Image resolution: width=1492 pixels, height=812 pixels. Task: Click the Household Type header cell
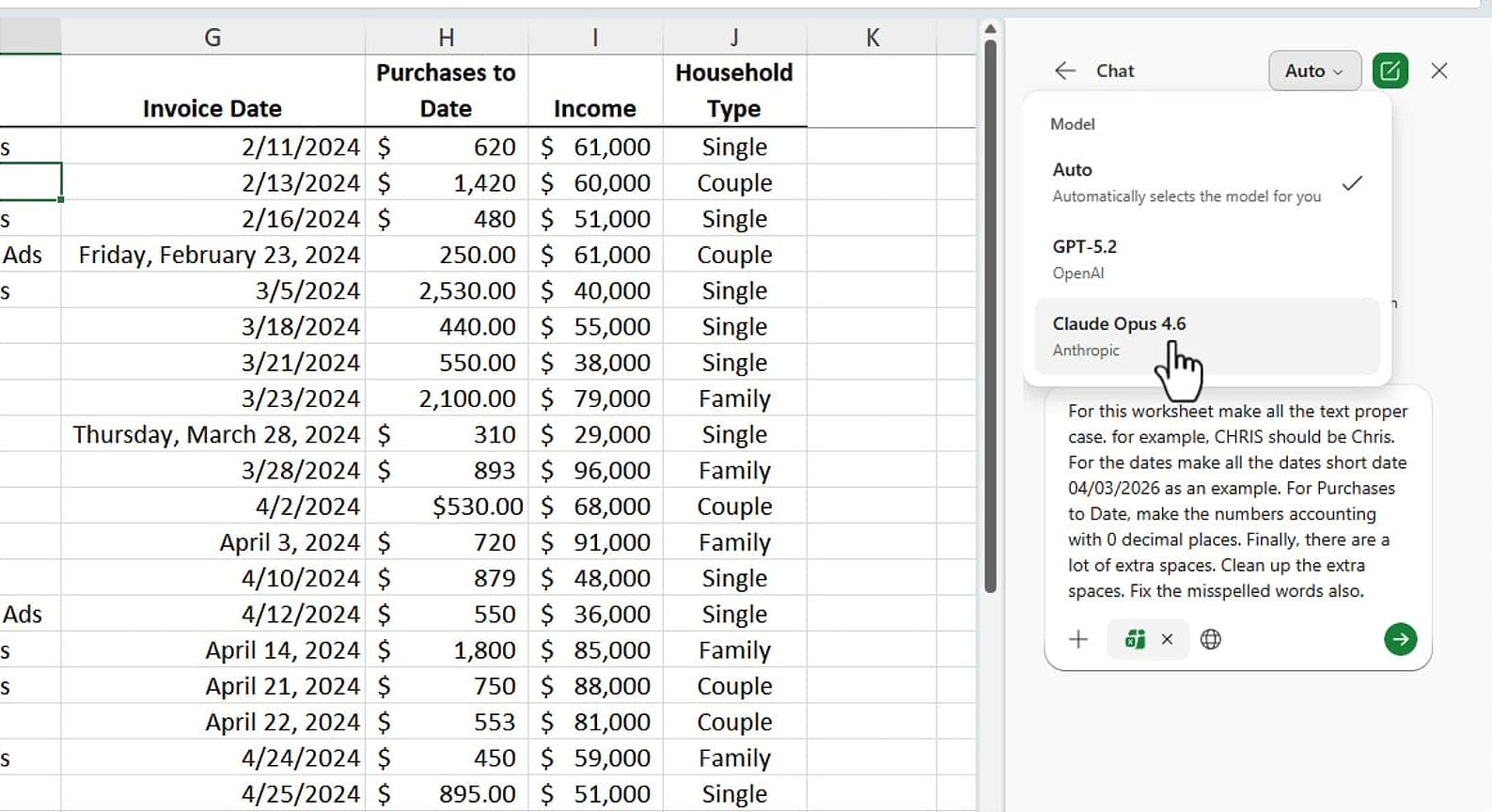pos(734,91)
